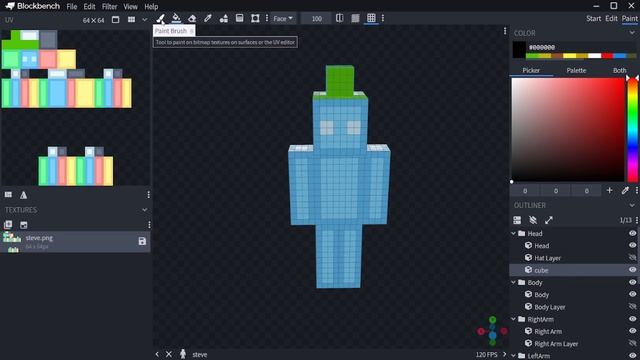Click inside the color saturation picker area
This screenshot has width=640, height=360.
[568, 129]
